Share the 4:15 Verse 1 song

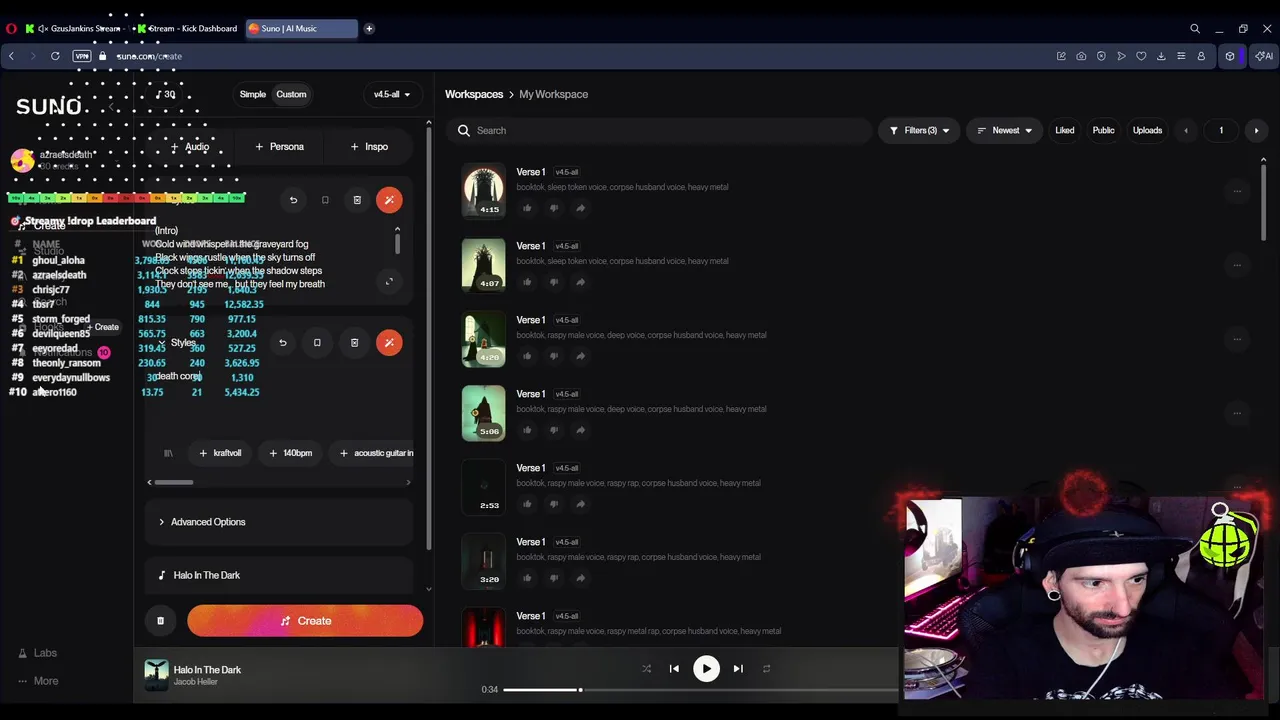coord(580,208)
